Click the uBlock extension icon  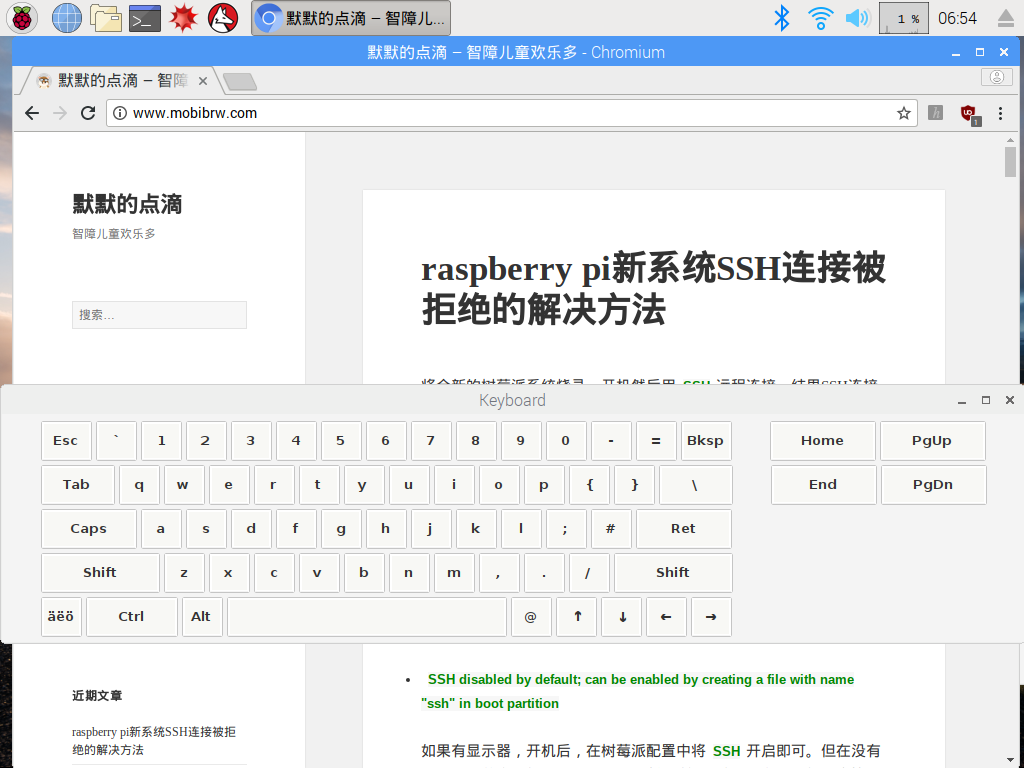coord(968,114)
